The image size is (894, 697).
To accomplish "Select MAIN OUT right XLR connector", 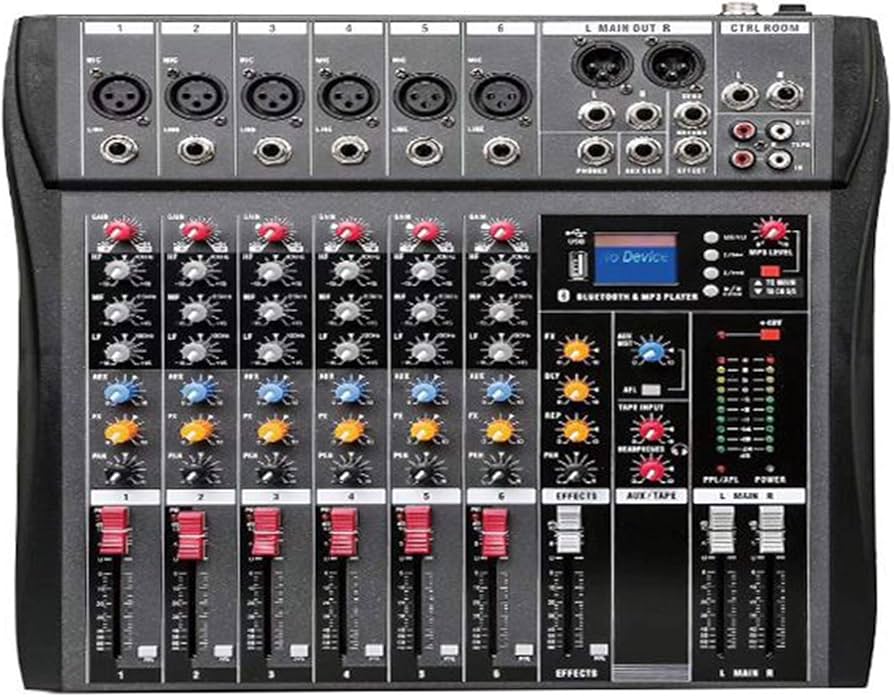I will 674,63.
